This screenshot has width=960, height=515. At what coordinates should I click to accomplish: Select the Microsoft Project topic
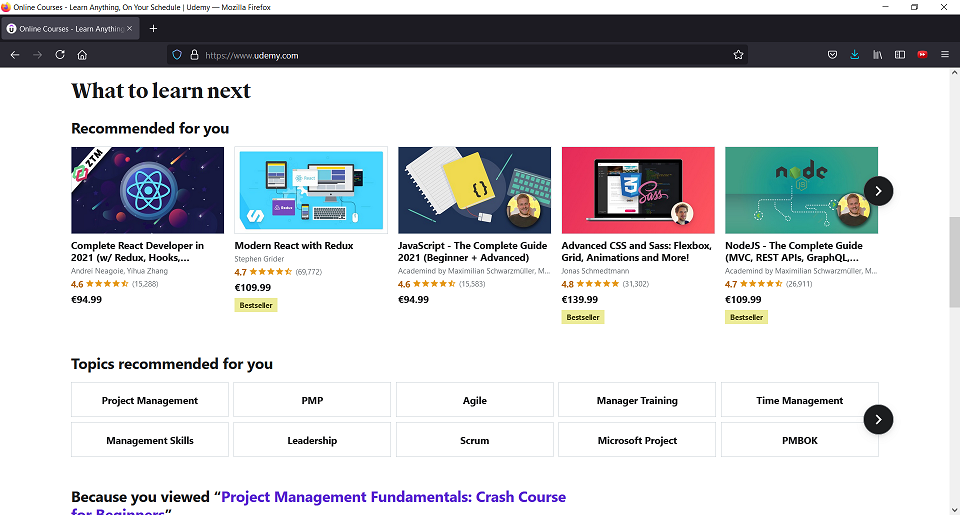pos(637,440)
